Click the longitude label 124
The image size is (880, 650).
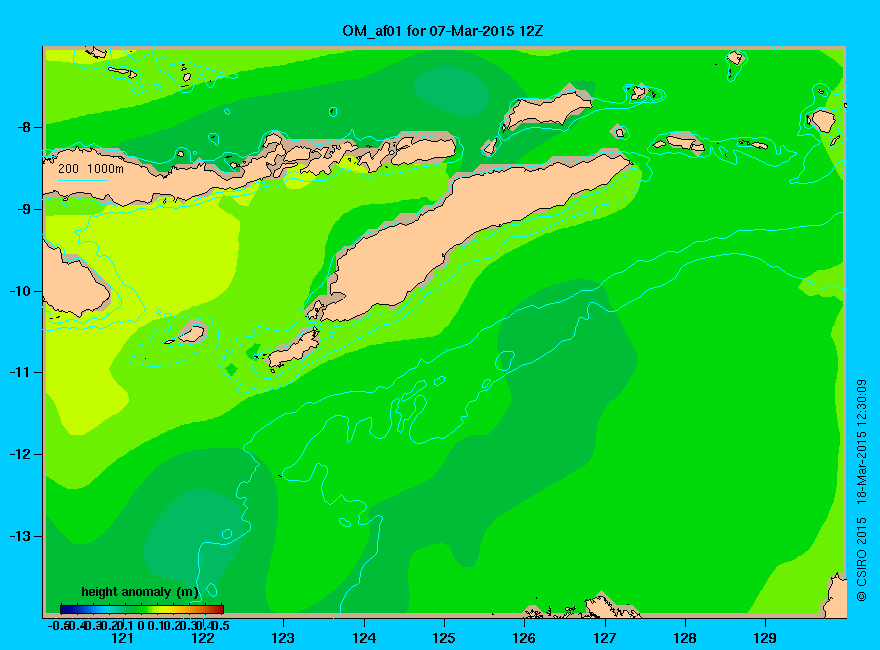(x=364, y=638)
